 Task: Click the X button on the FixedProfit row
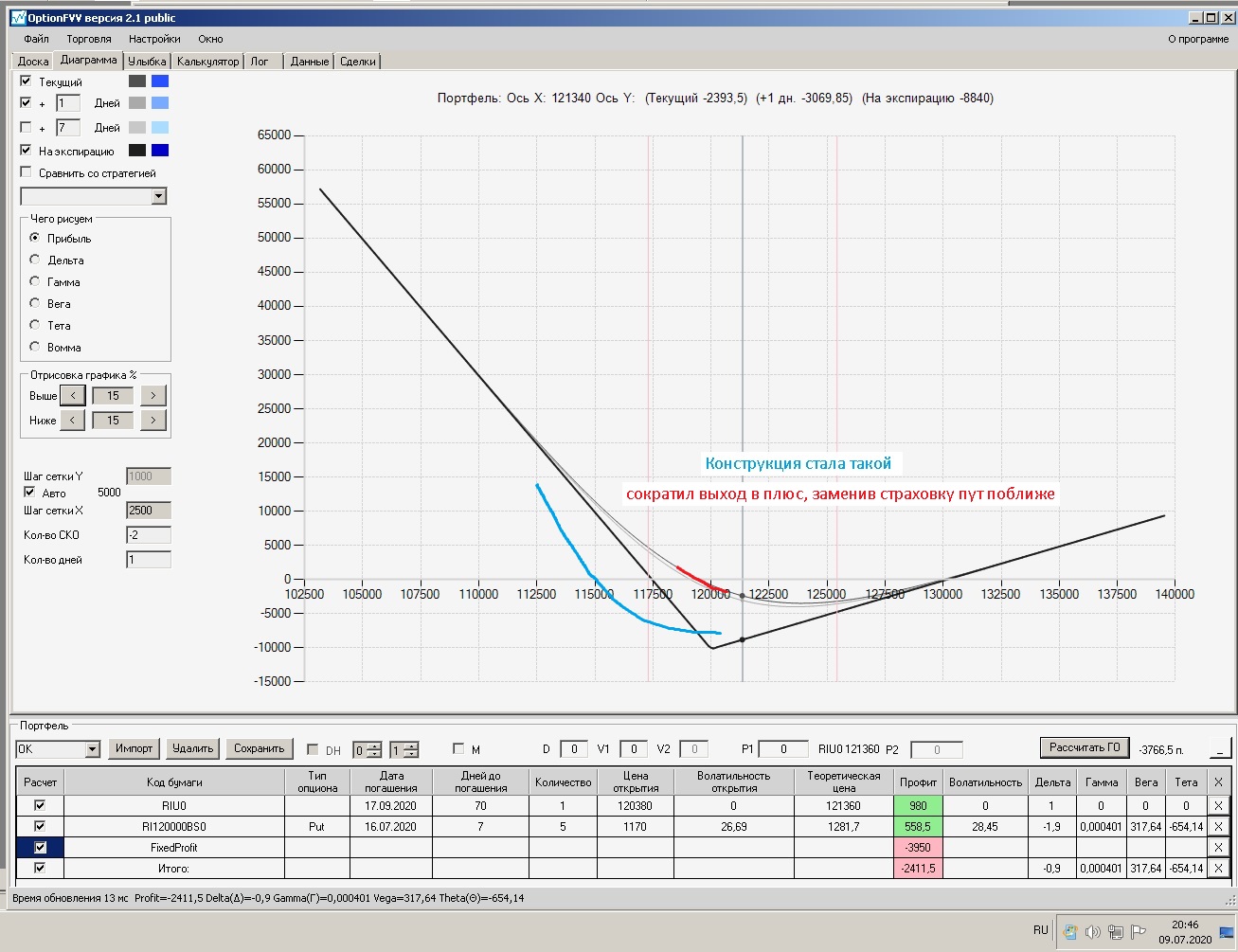point(1218,847)
